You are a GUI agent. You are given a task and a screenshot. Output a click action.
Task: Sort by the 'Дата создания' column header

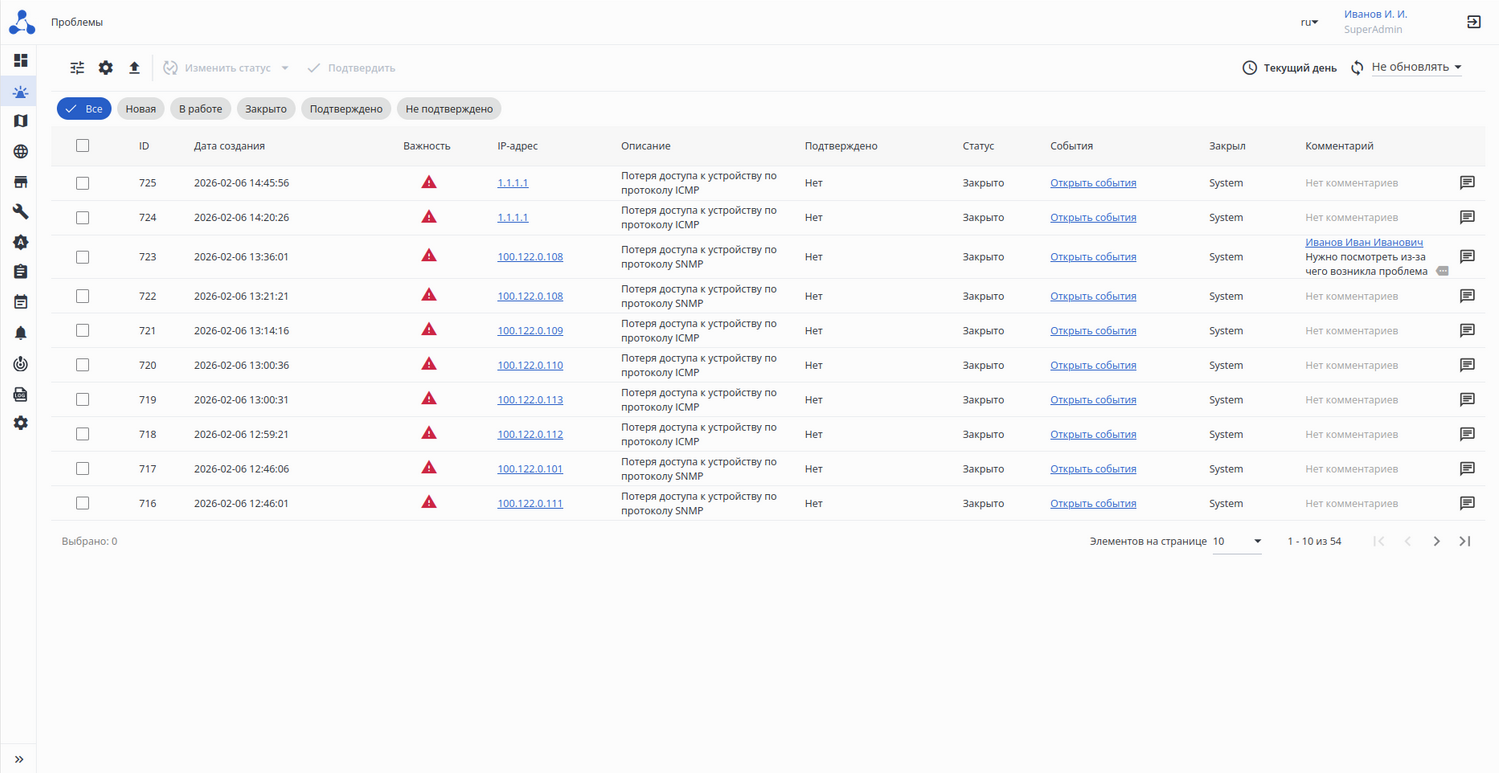(x=229, y=146)
